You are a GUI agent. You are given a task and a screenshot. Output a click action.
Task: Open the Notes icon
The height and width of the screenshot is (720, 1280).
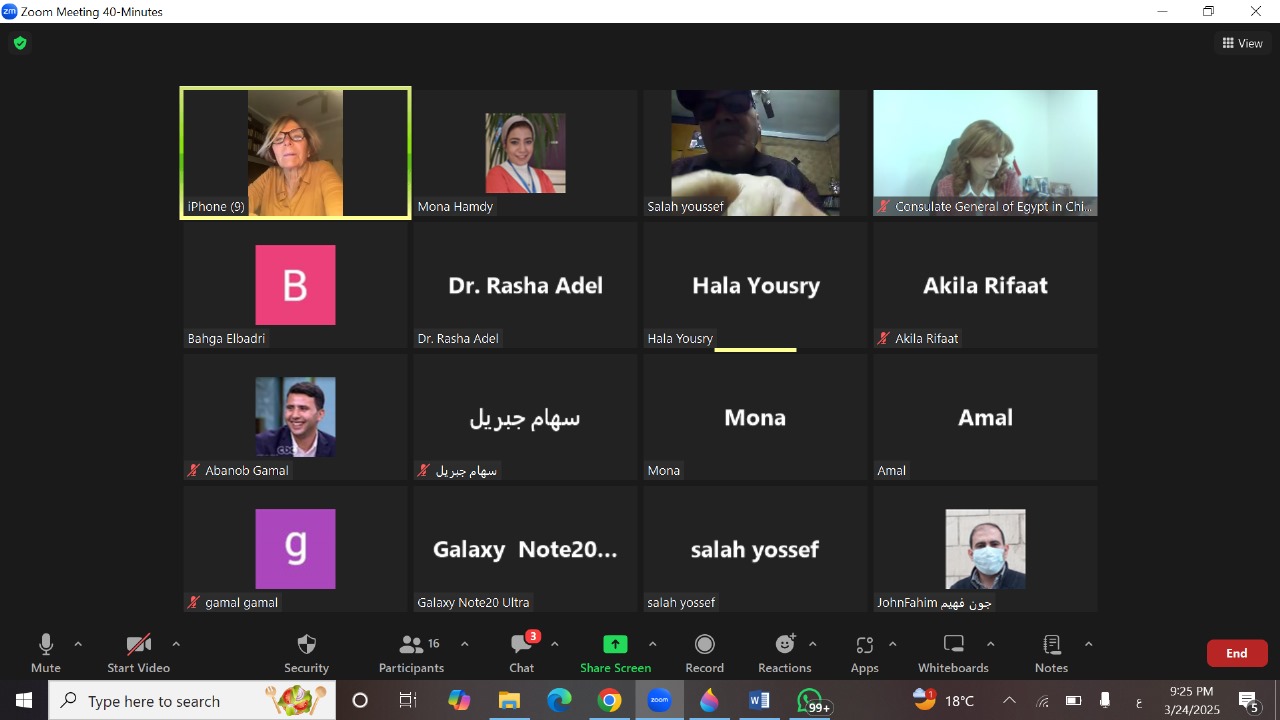click(x=1051, y=645)
